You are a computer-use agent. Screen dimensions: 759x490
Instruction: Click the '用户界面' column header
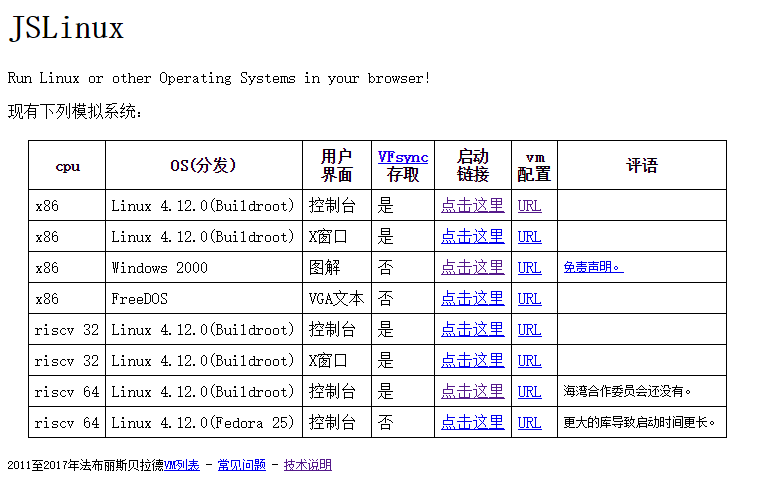336,166
